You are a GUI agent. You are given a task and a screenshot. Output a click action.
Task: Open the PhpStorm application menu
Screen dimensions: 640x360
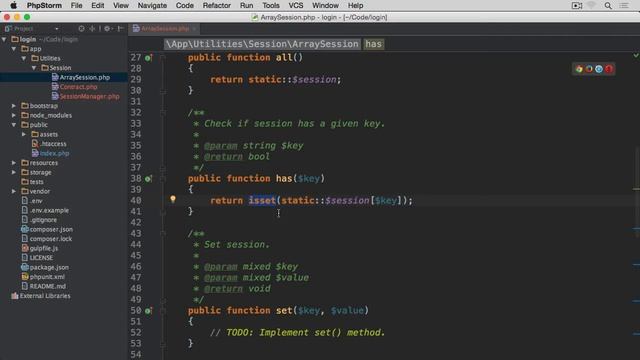pyautogui.click(x=44, y=5)
